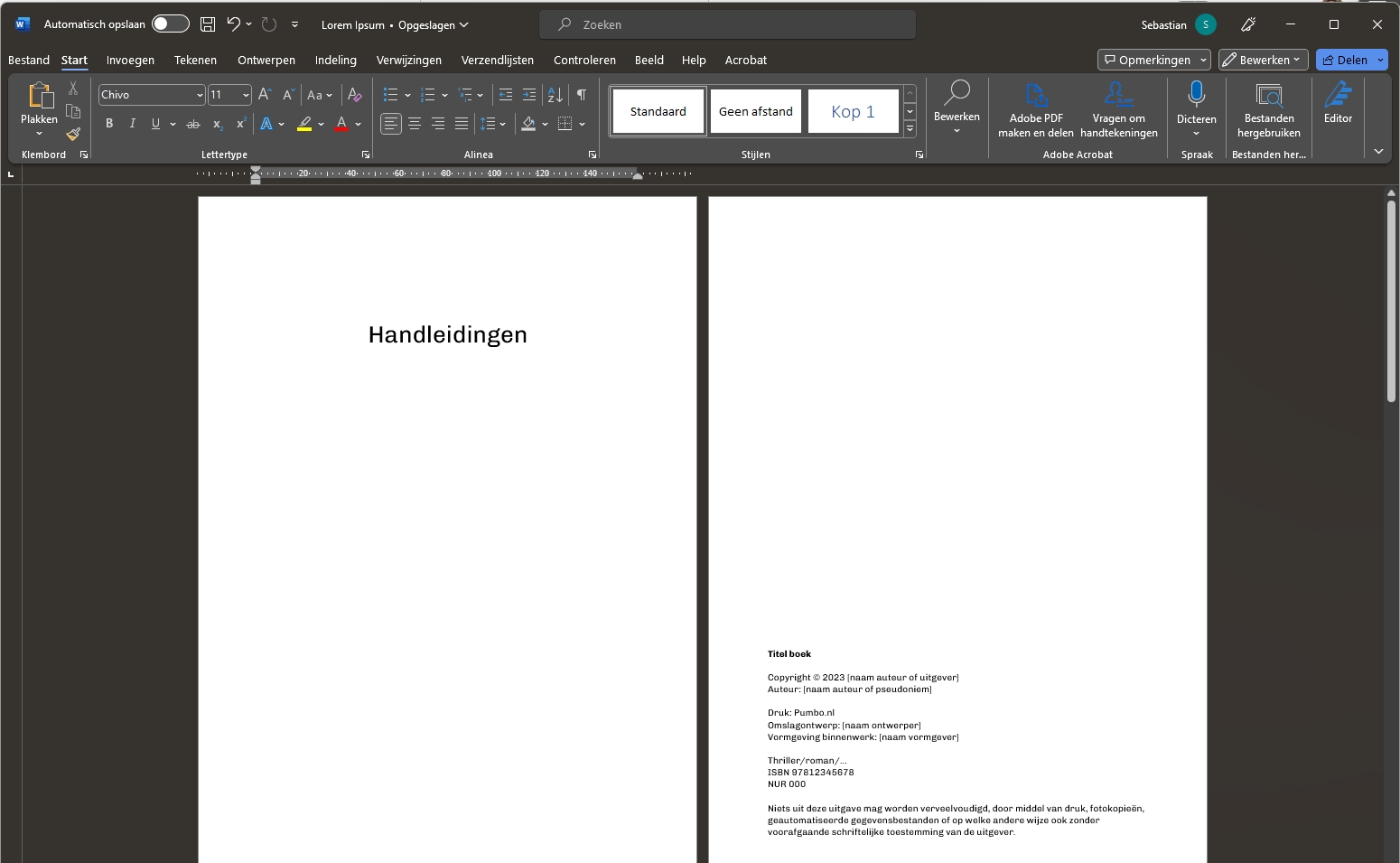The image size is (1400, 863).
Task: Click the Copy icon
Action: 73,111
